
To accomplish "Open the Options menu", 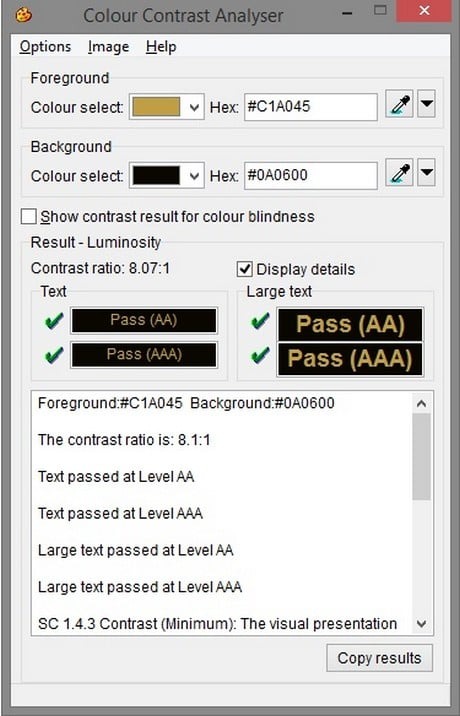I will [45, 47].
